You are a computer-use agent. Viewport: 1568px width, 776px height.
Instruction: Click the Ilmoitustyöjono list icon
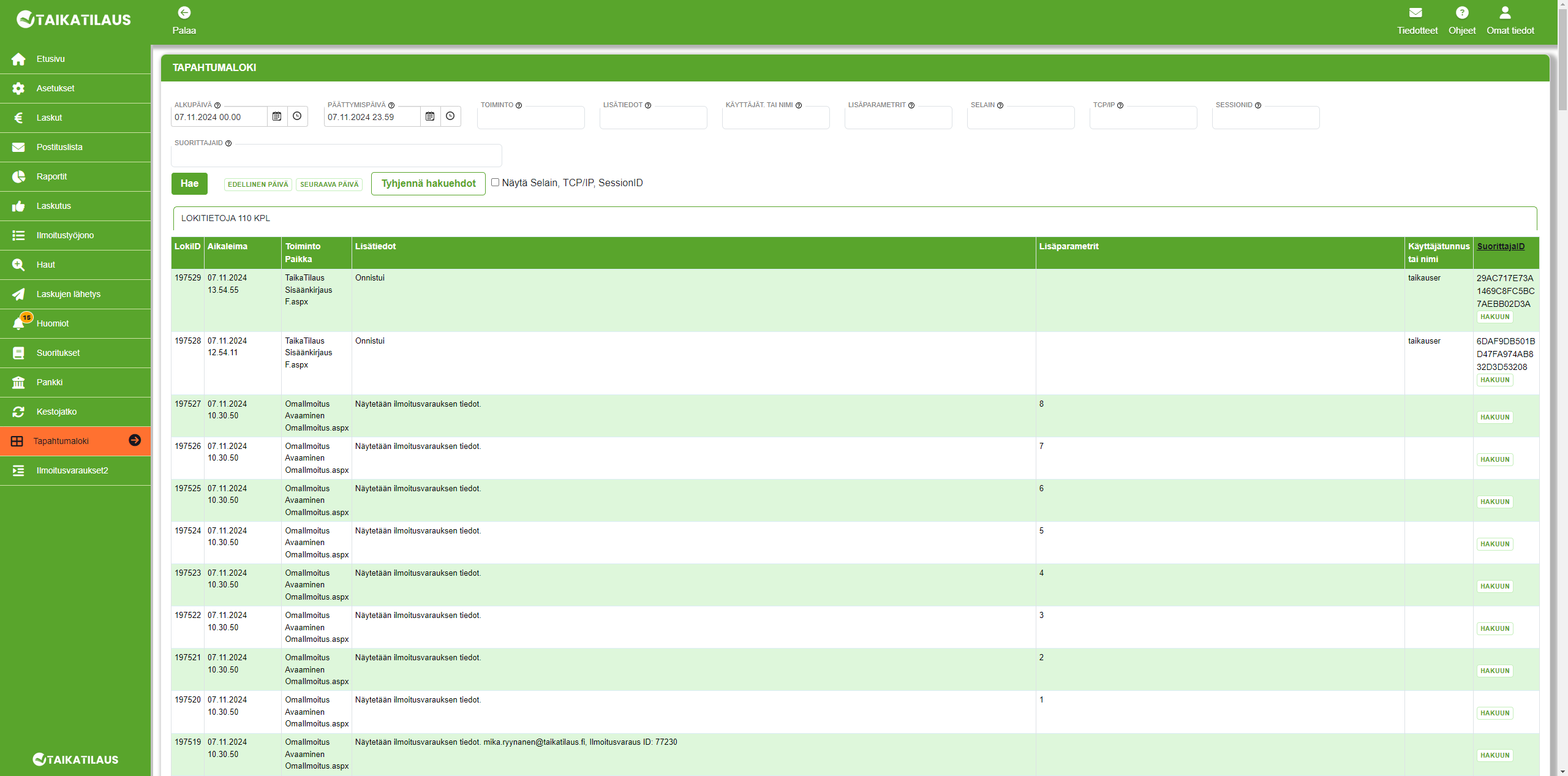(18, 235)
